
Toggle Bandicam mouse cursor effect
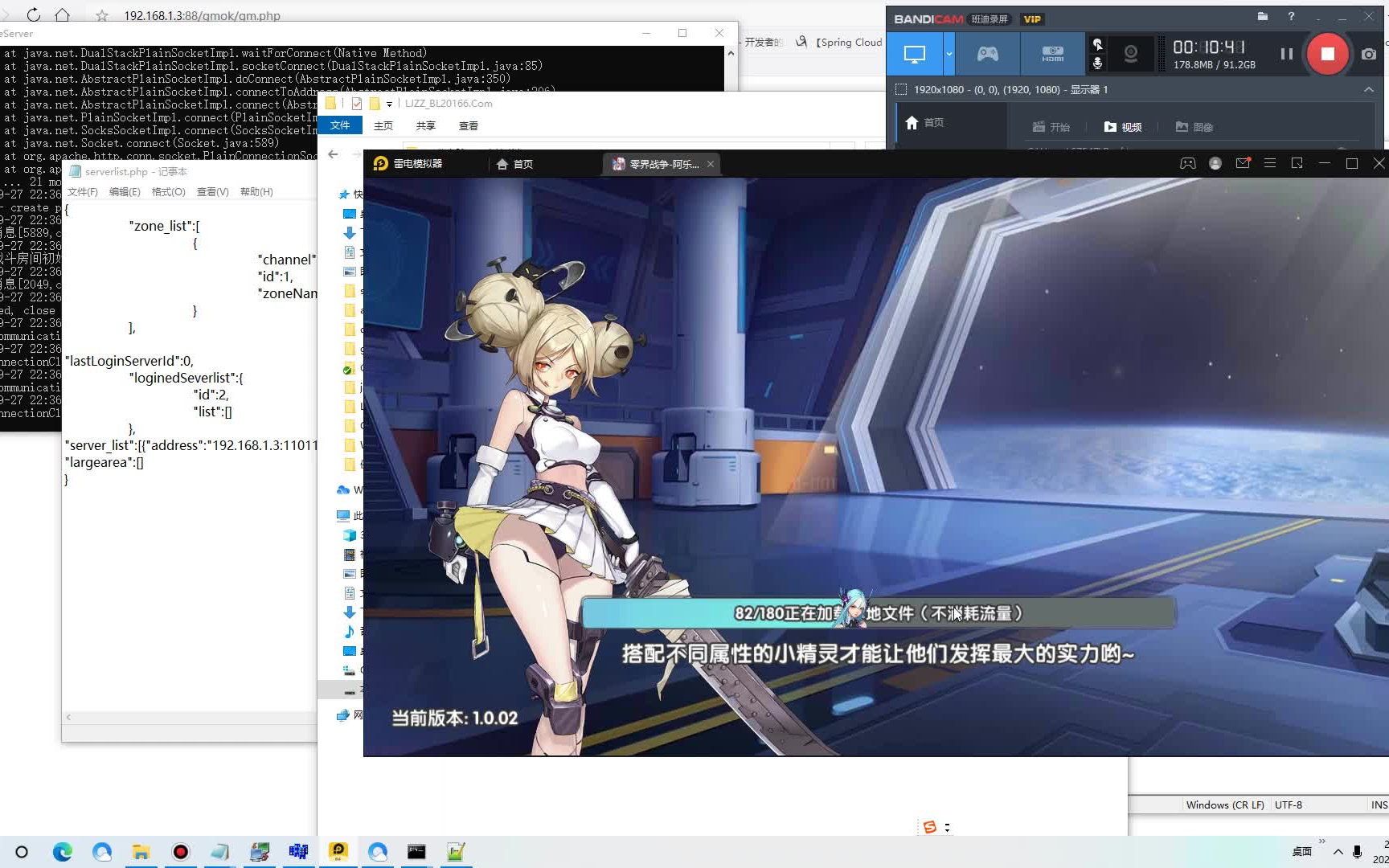coord(1097,45)
